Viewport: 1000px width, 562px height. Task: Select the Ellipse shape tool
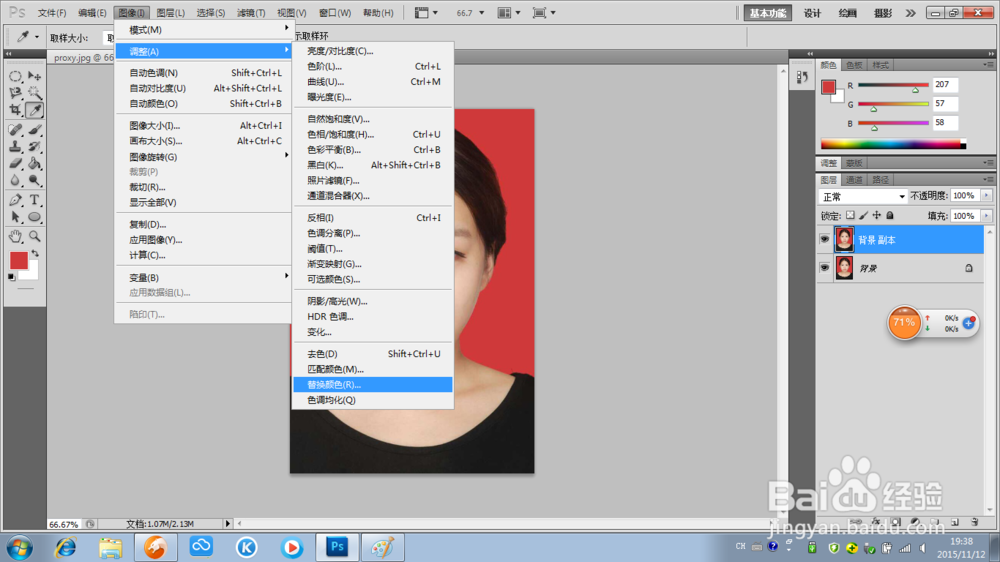(x=34, y=218)
